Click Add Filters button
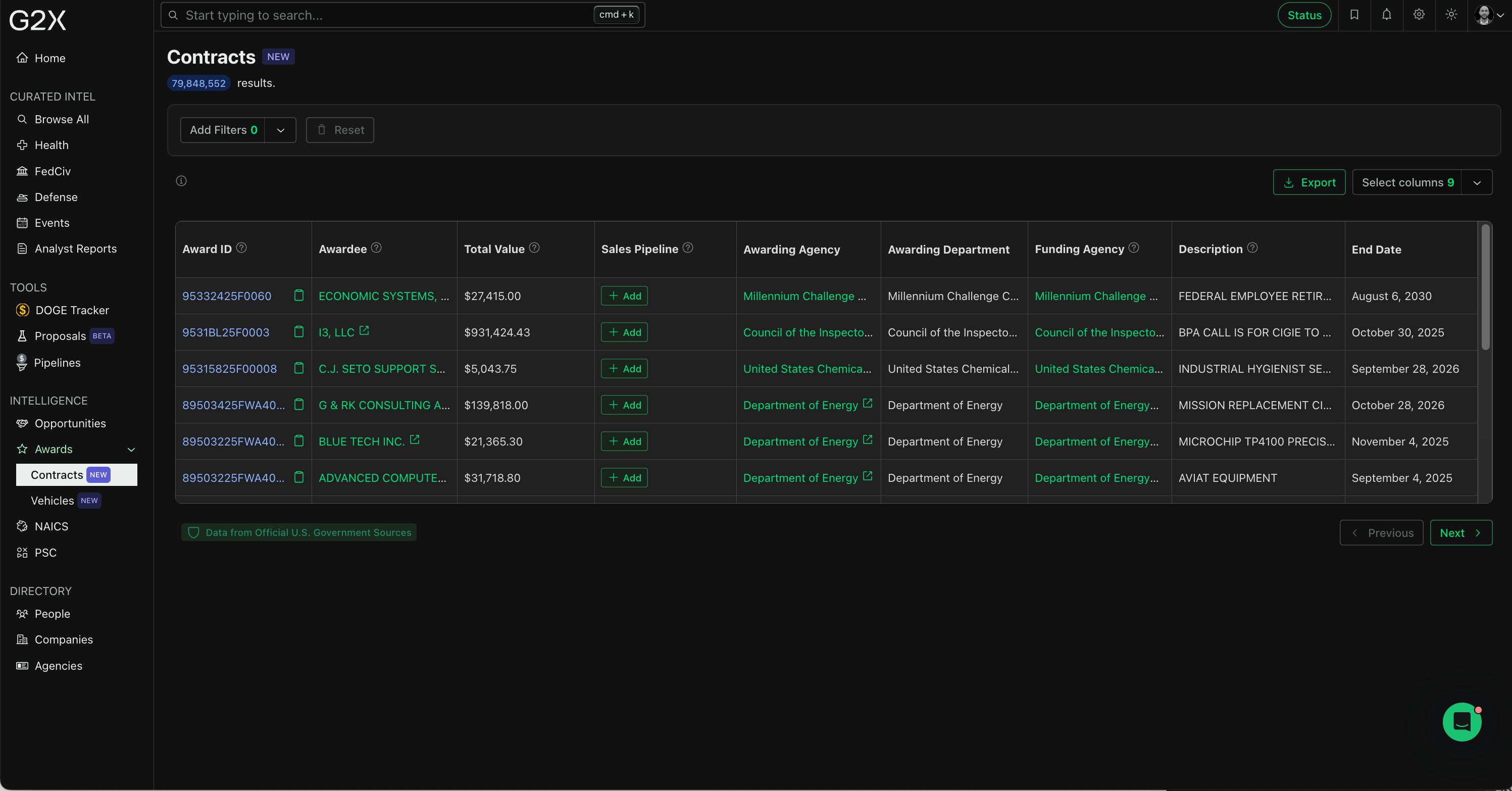The width and height of the screenshot is (1512, 791). [223, 130]
